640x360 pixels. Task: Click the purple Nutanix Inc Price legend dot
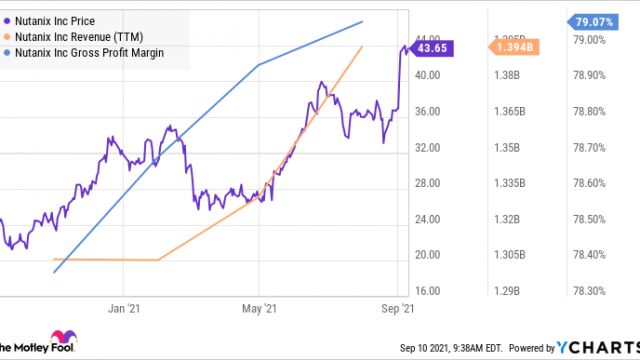[x=7, y=21]
